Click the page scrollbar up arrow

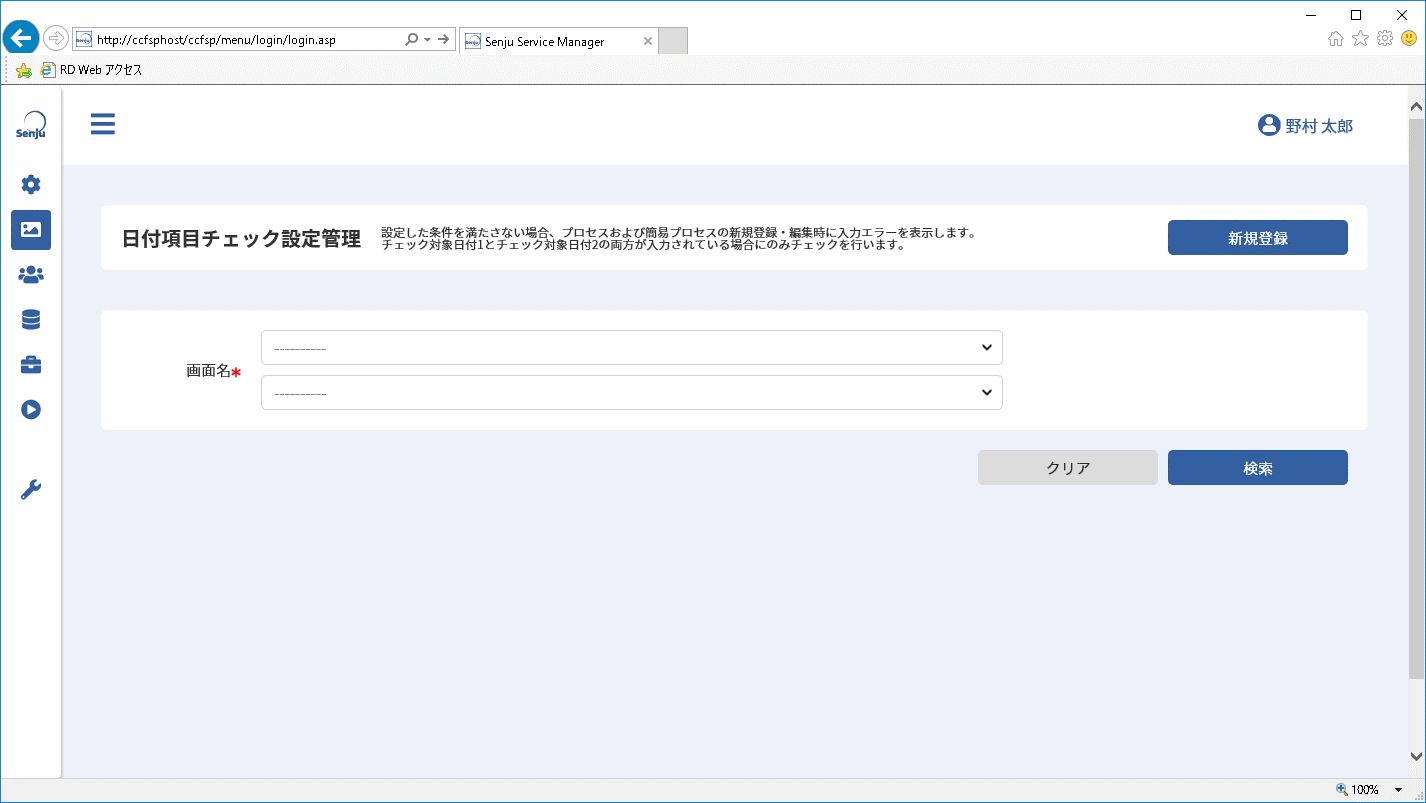pyautogui.click(x=1416, y=105)
